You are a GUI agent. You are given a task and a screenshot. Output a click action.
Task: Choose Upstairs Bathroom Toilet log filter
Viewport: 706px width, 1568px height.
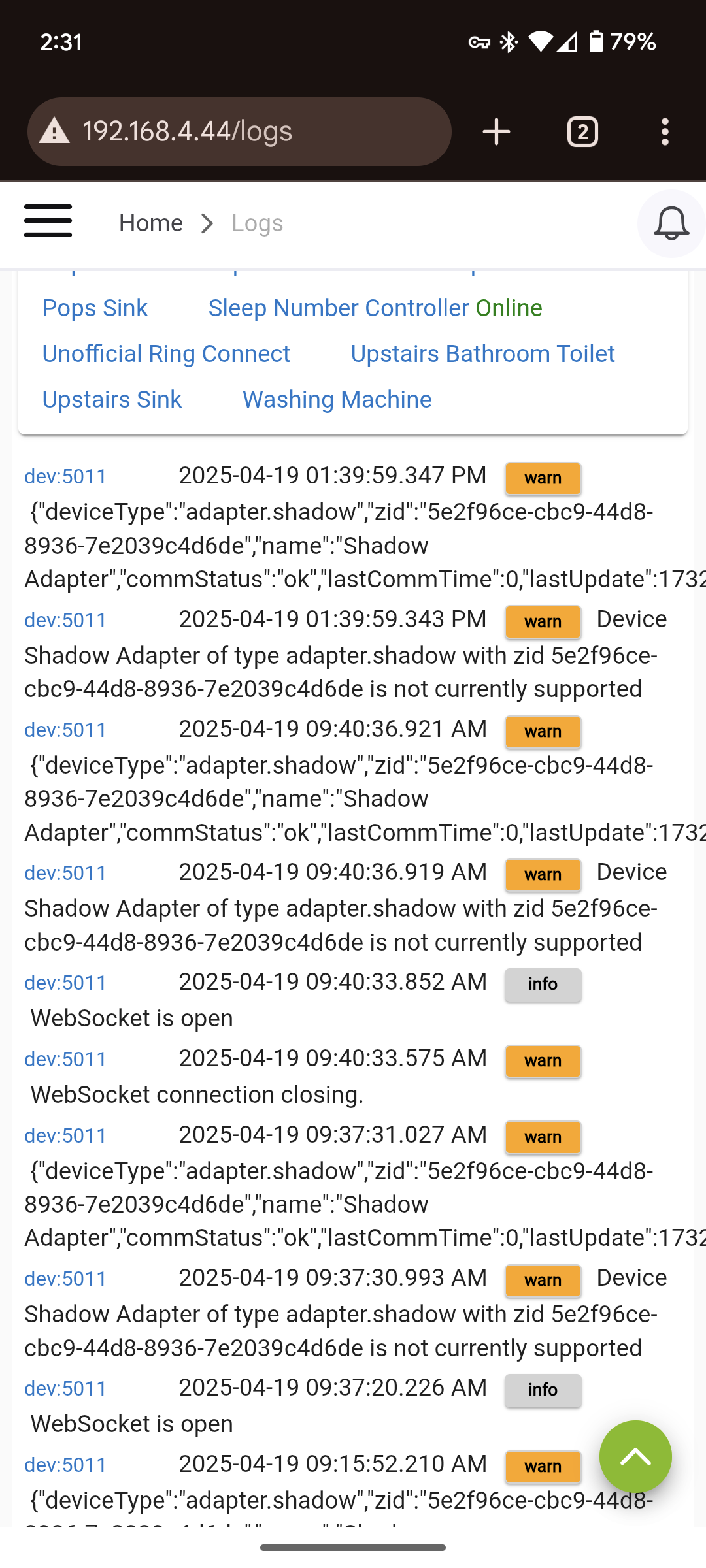pyautogui.click(x=482, y=354)
